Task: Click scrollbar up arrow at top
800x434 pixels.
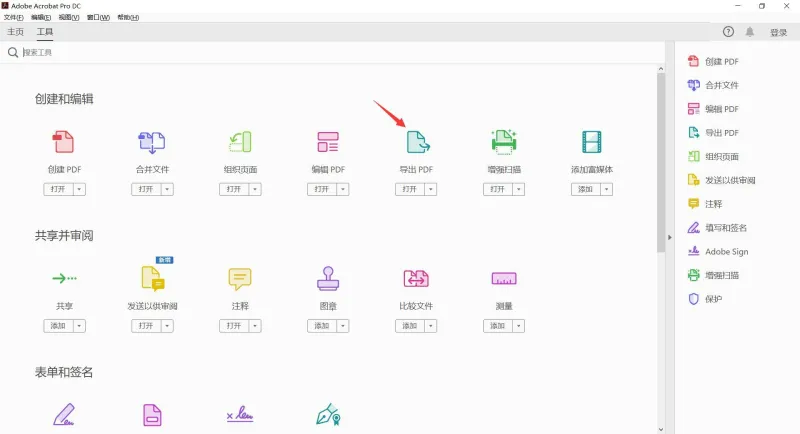Action: [661, 68]
